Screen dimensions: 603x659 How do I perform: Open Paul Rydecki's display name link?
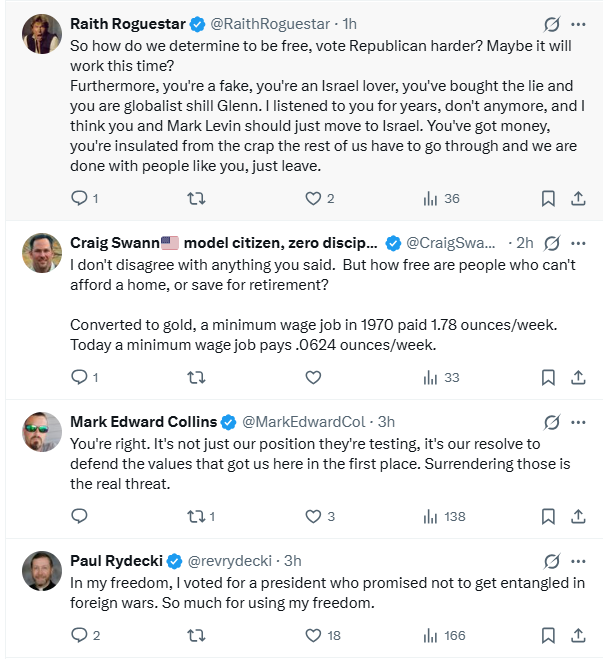tap(116, 561)
